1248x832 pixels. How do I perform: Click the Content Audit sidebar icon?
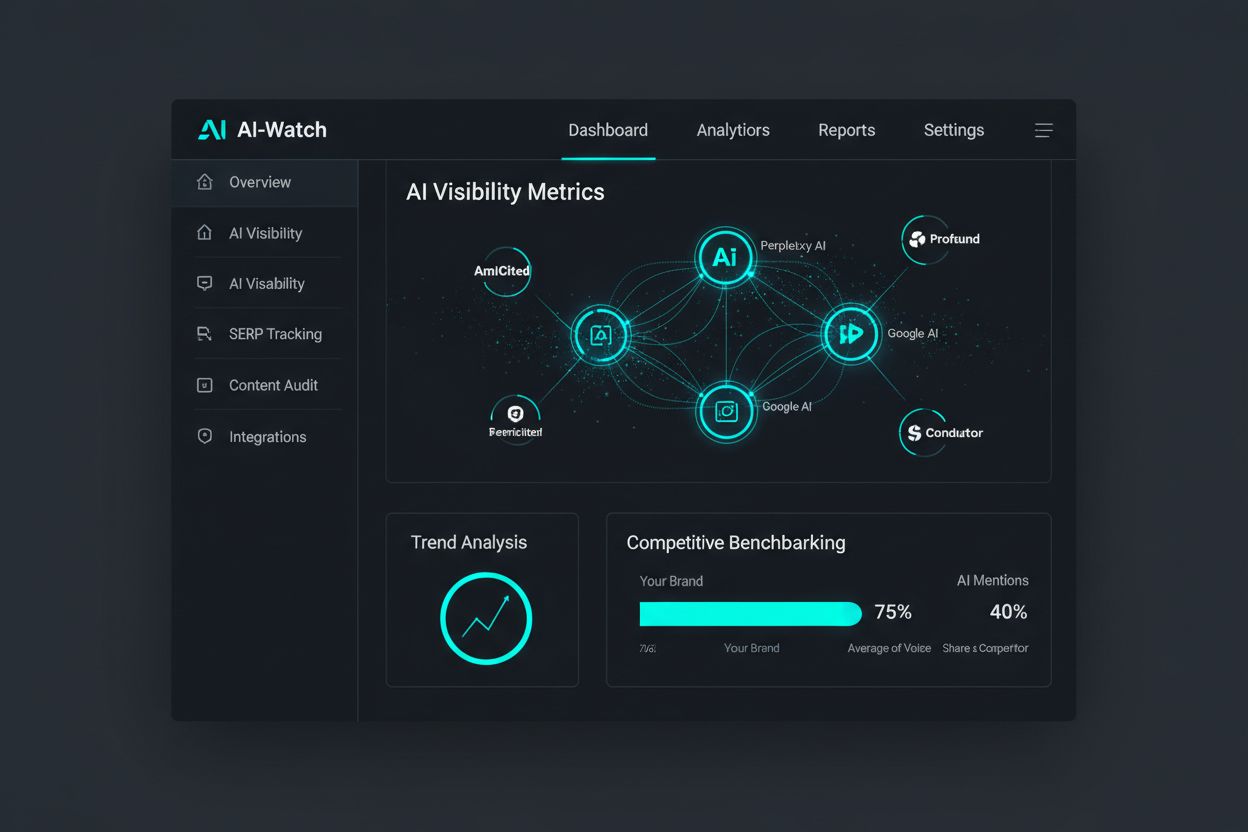(x=204, y=384)
